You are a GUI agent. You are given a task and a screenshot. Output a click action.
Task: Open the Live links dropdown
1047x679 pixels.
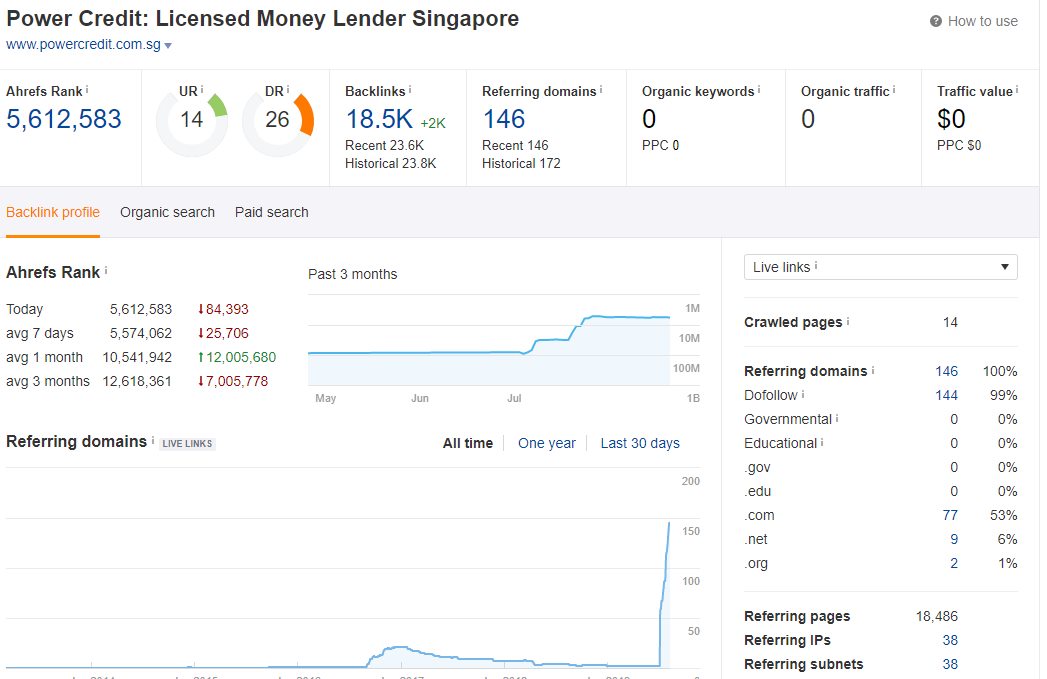click(880, 267)
